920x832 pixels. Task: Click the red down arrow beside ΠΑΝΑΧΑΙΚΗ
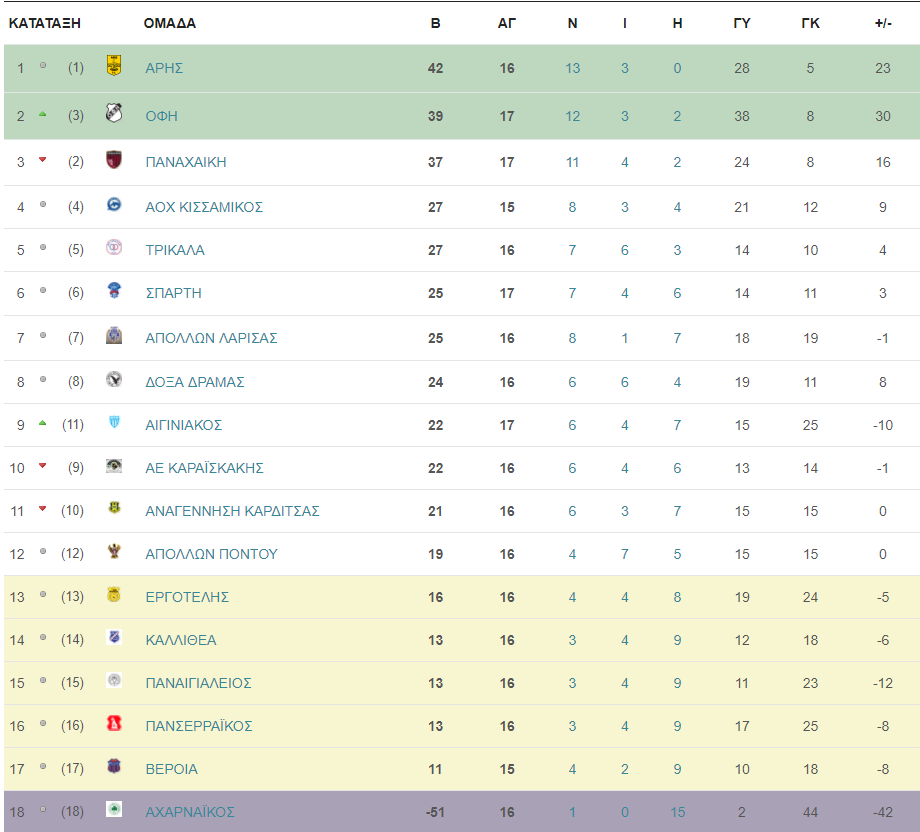[42, 160]
